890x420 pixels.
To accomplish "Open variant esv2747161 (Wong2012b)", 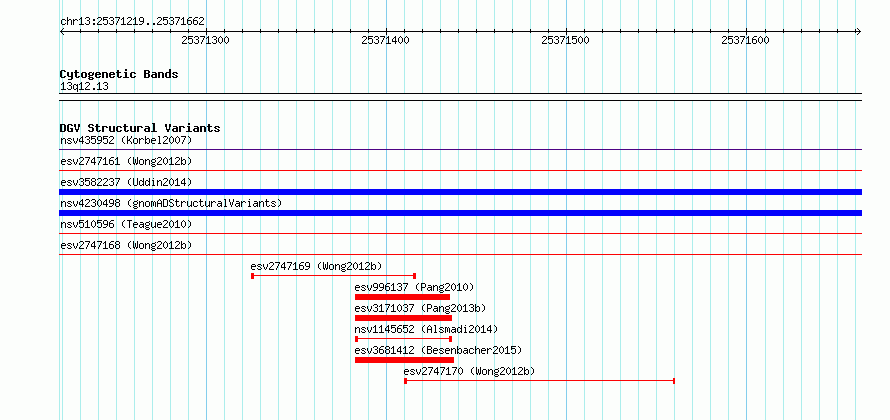I will (x=126, y=161).
